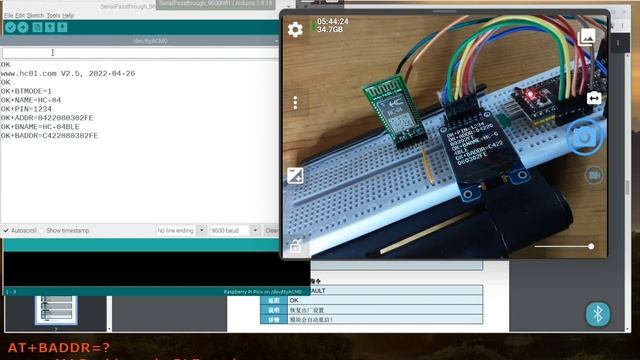640x360 pixels.
Task: Switch to video recording mode
Action: (594, 175)
